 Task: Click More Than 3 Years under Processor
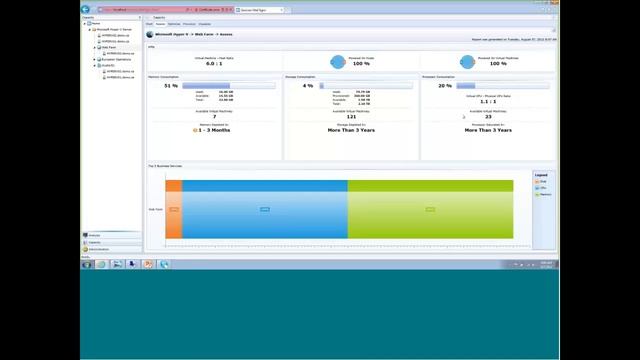point(488,130)
